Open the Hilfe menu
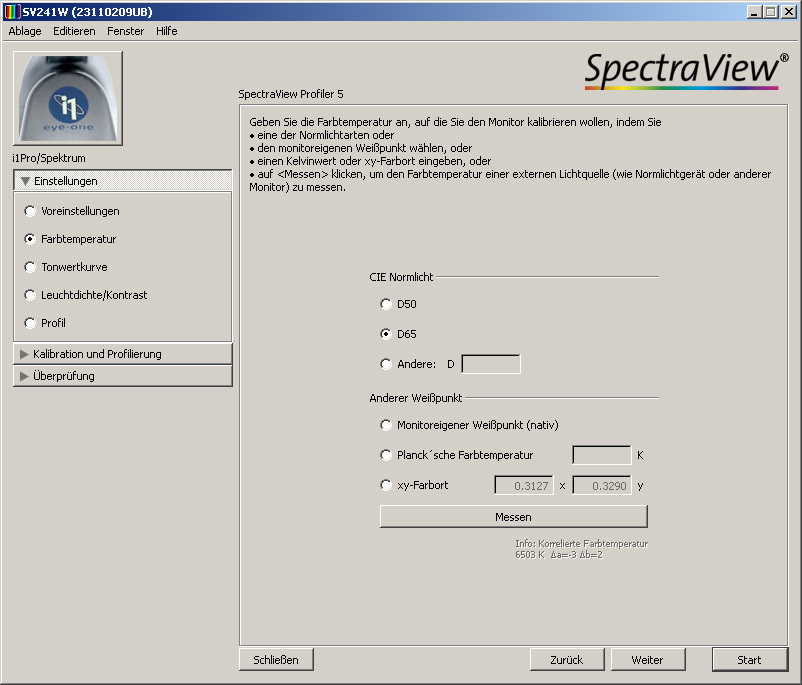This screenshot has width=802, height=685. (167, 31)
